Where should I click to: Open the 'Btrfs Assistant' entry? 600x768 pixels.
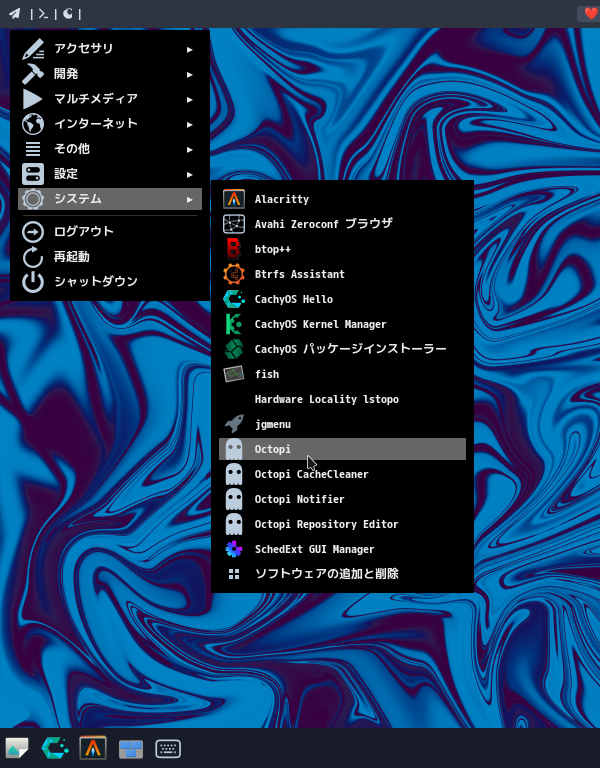299,274
